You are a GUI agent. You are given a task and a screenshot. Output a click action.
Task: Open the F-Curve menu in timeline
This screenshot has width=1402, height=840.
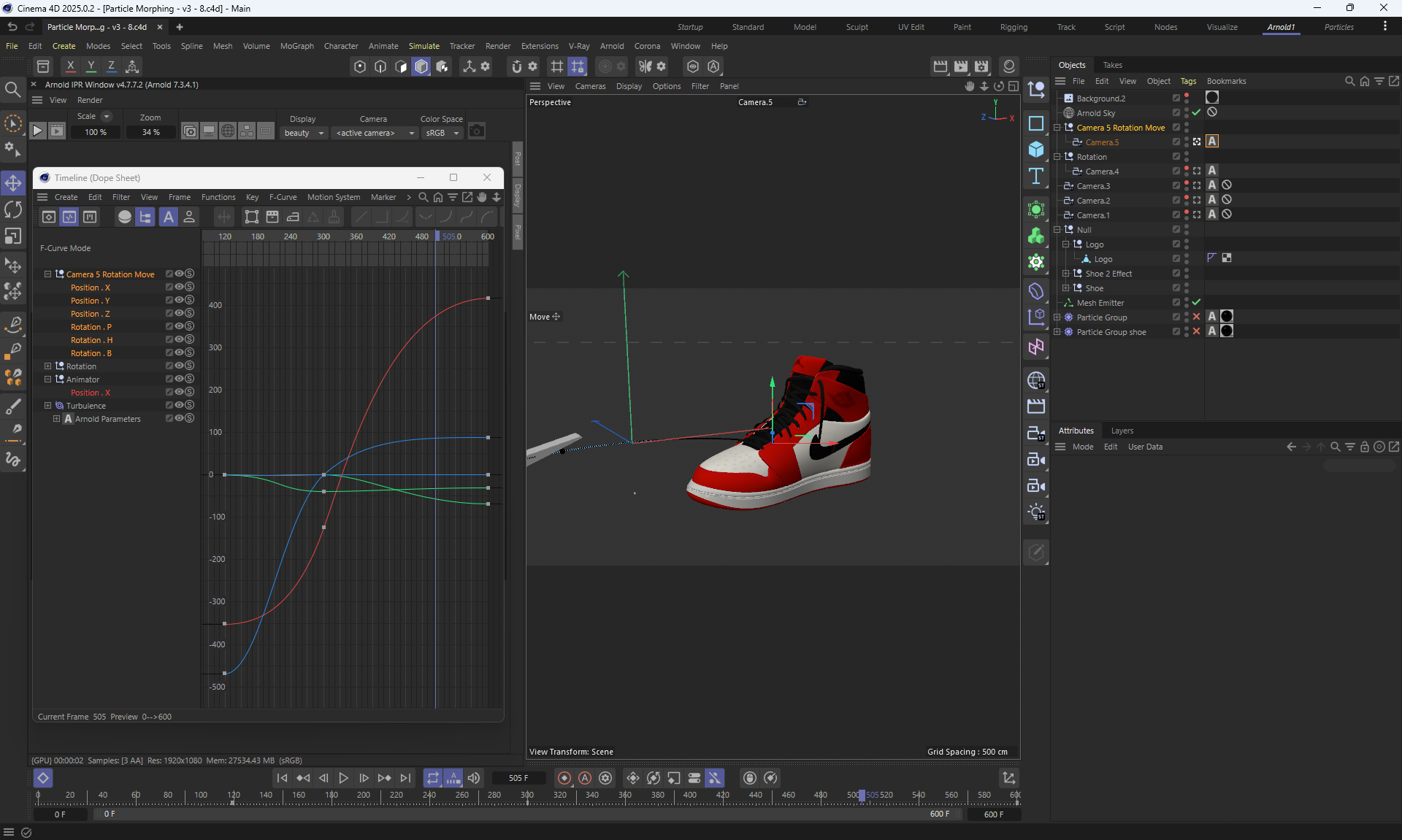click(x=283, y=197)
